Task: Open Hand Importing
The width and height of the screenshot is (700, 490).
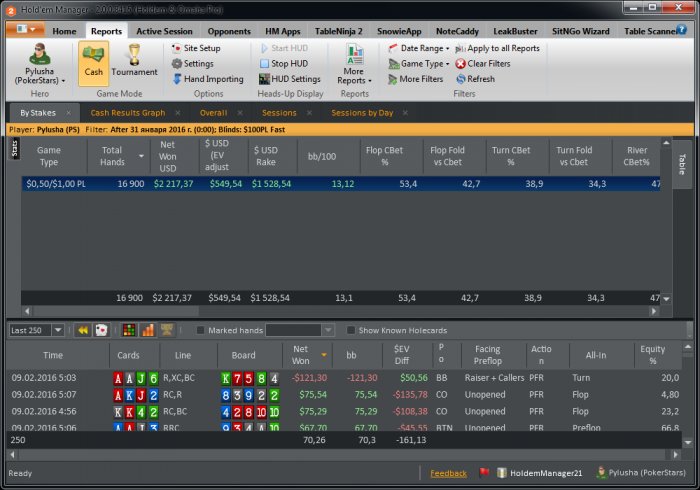Action: pyautogui.click(x=208, y=79)
